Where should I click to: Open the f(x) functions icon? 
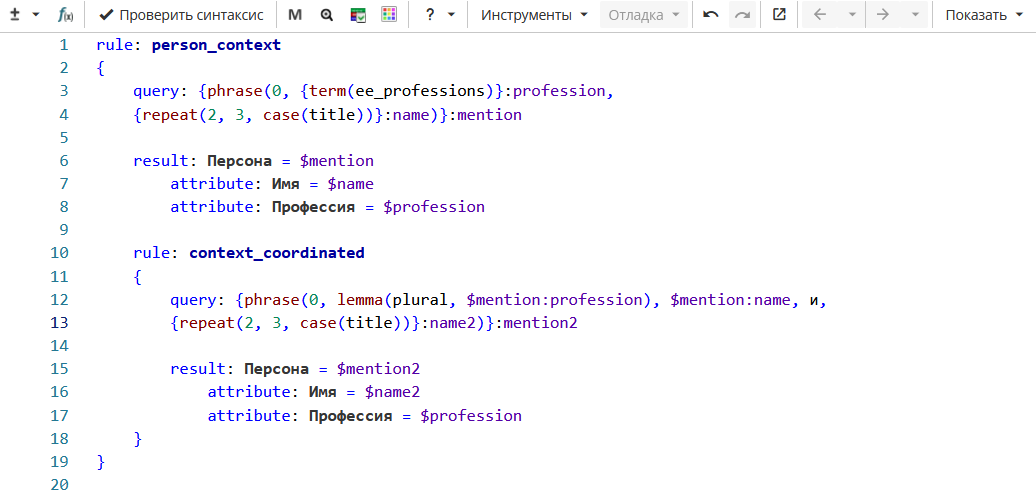pos(65,15)
